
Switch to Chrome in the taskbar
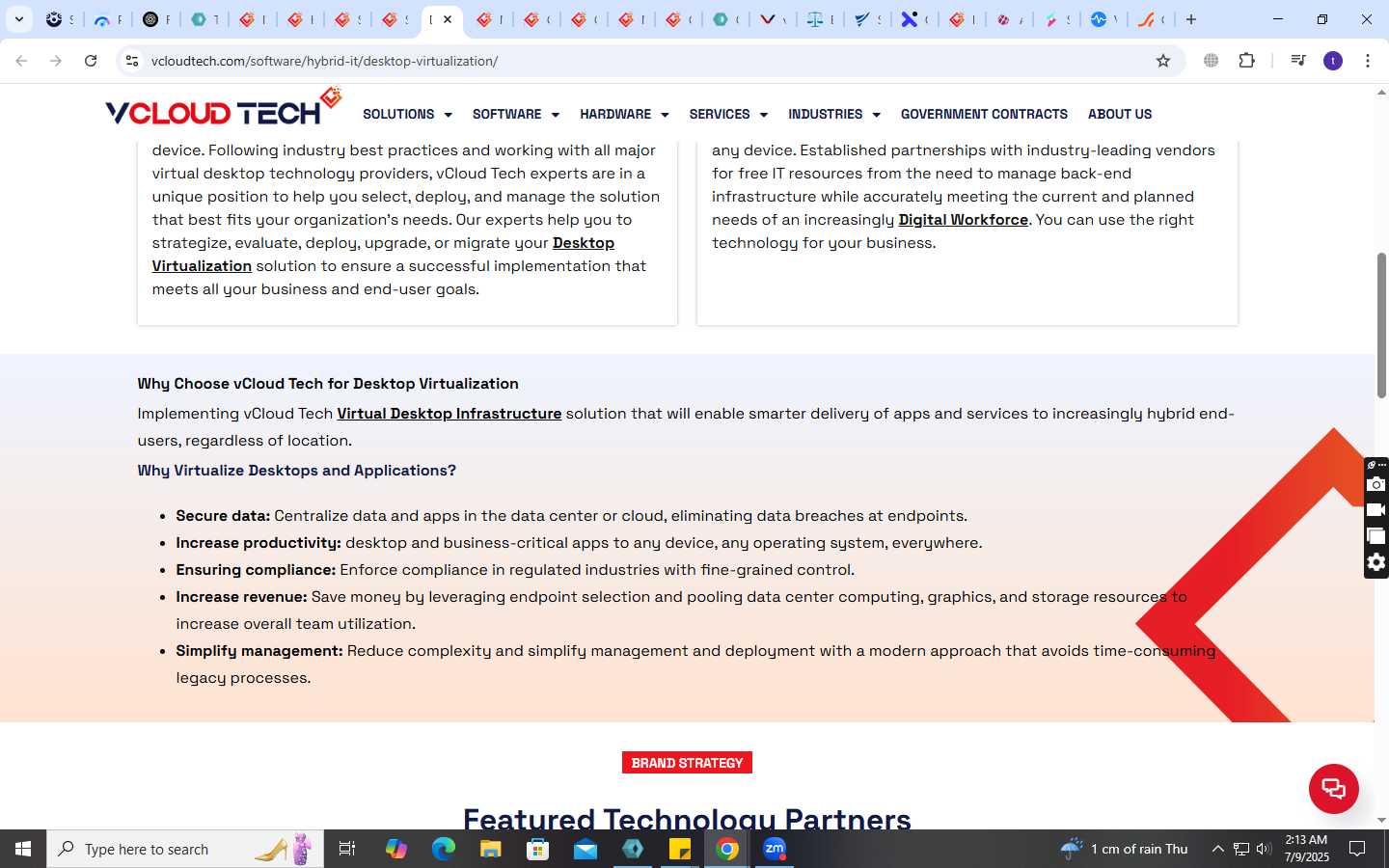[x=727, y=849]
